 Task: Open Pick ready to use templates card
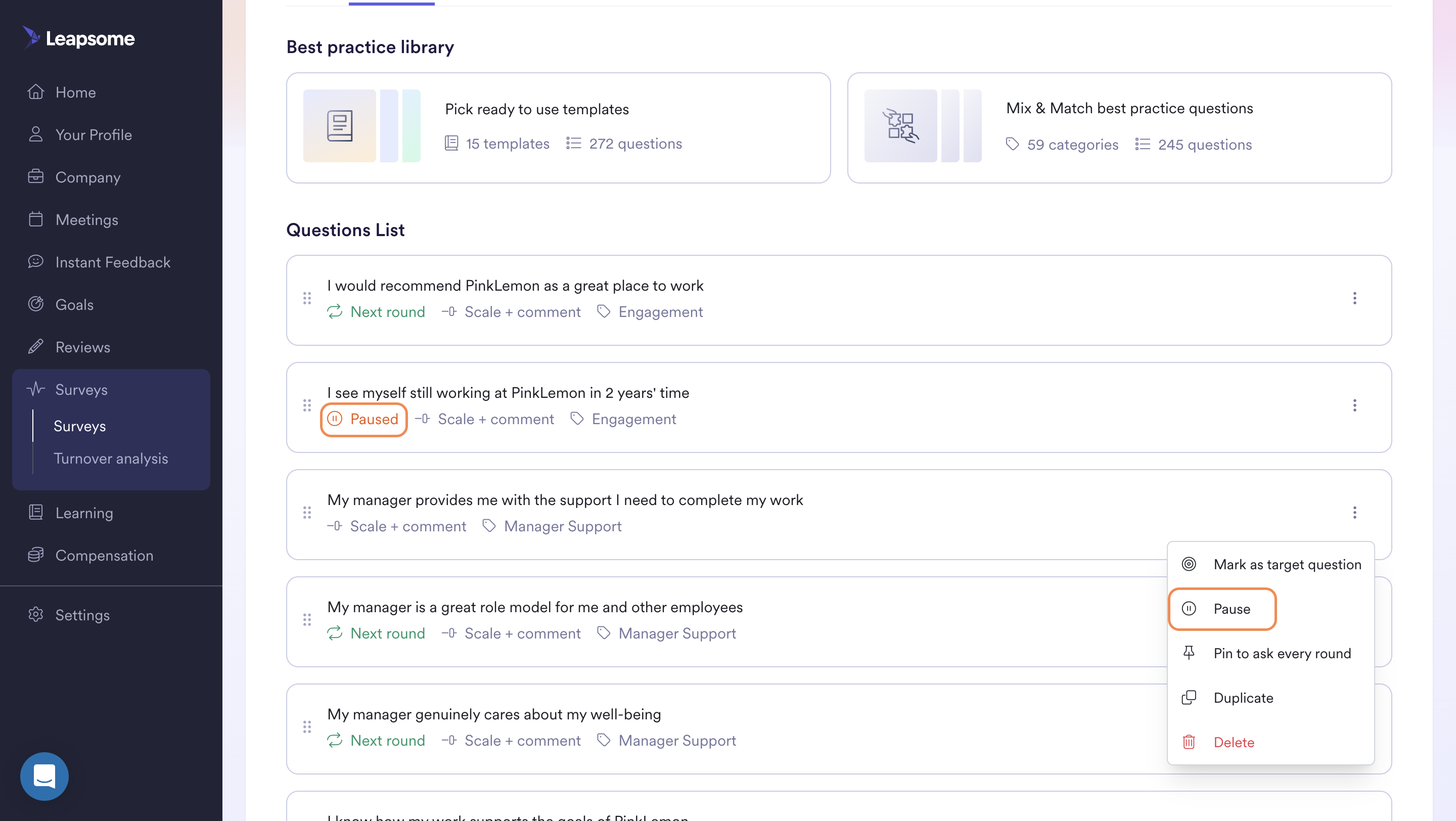pyautogui.click(x=558, y=128)
